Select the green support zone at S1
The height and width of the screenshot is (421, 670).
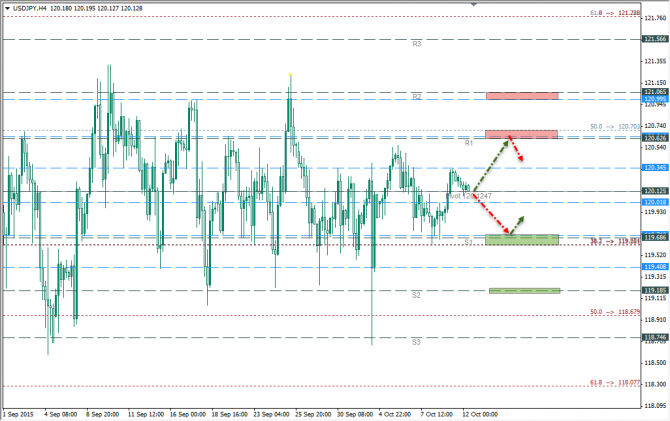click(x=522, y=240)
